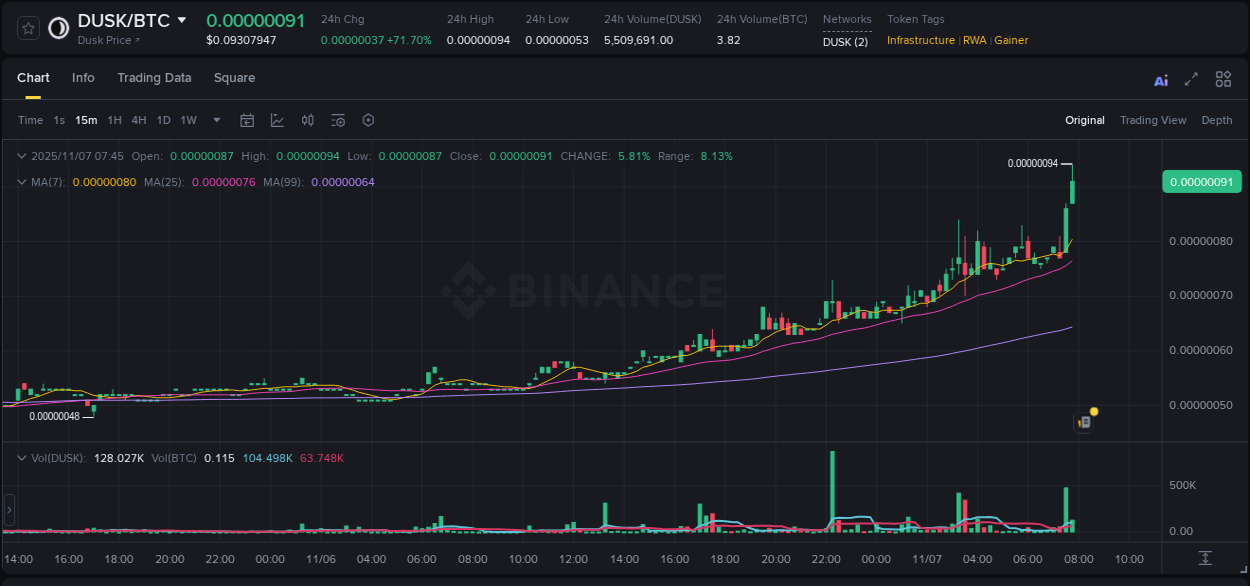Open the technical indicators icon
Viewport: 1250px width, 586px height.
277,120
